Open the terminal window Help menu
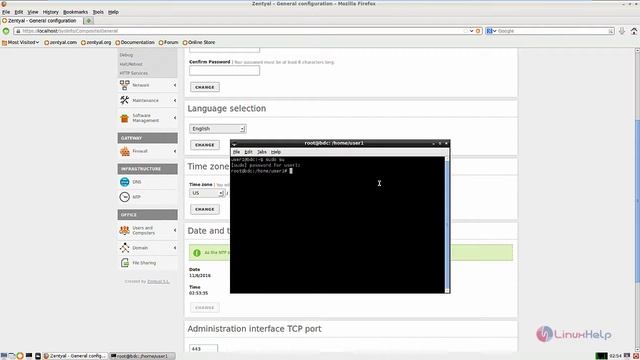This screenshot has height=360, width=640. (x=276, y=152)
